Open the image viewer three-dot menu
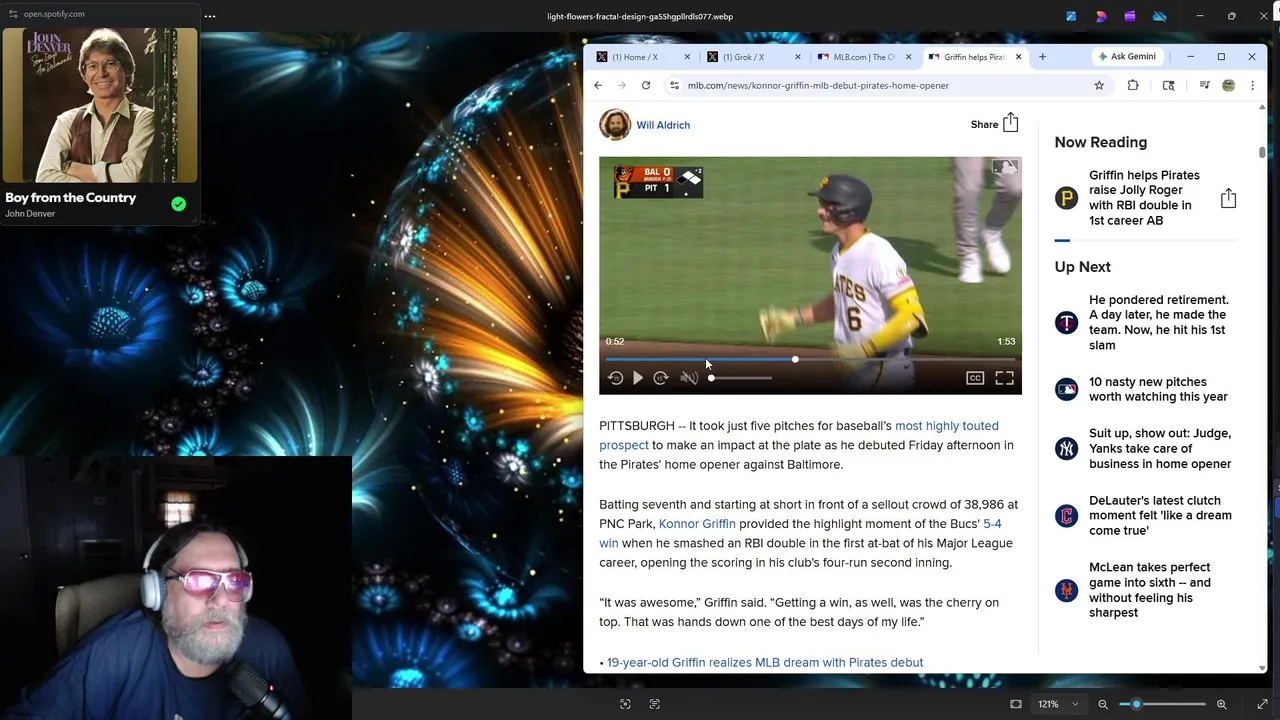The width and height of the screenshot is (1280, 720). pos(209,16)
